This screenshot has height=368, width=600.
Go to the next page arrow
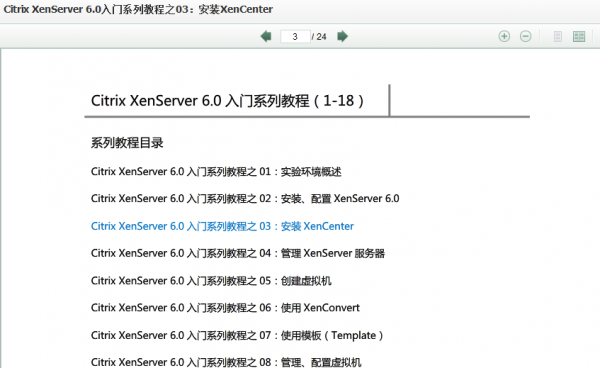click(342, 36)
